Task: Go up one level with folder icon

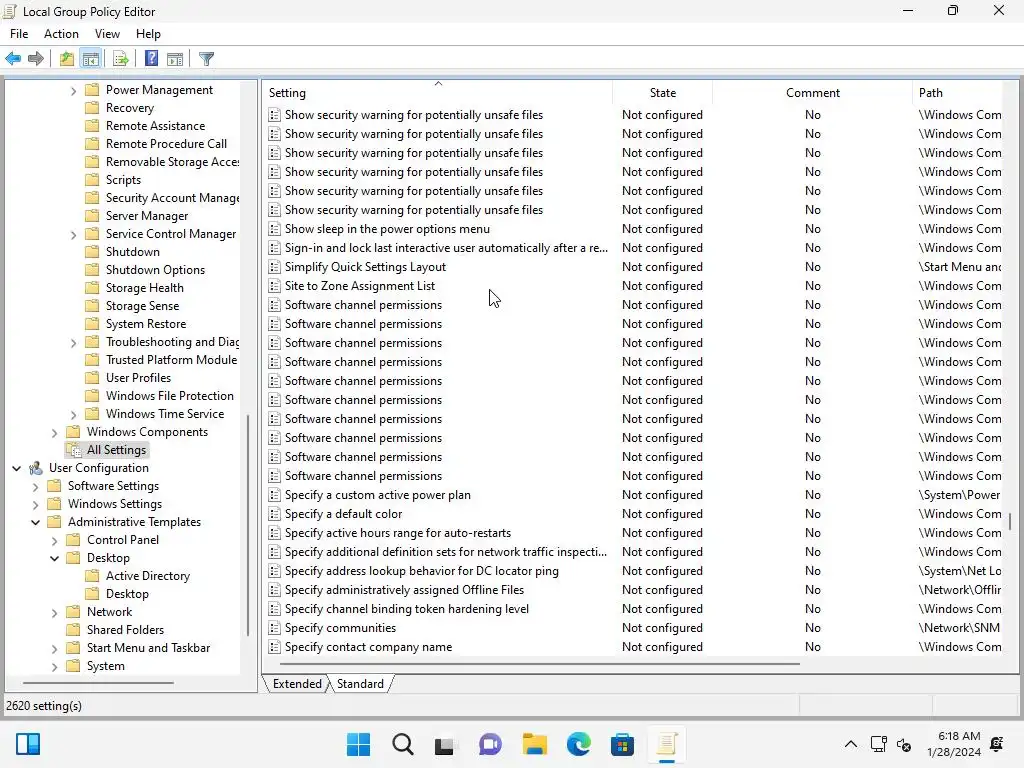Action: click(x=67, y=59)
